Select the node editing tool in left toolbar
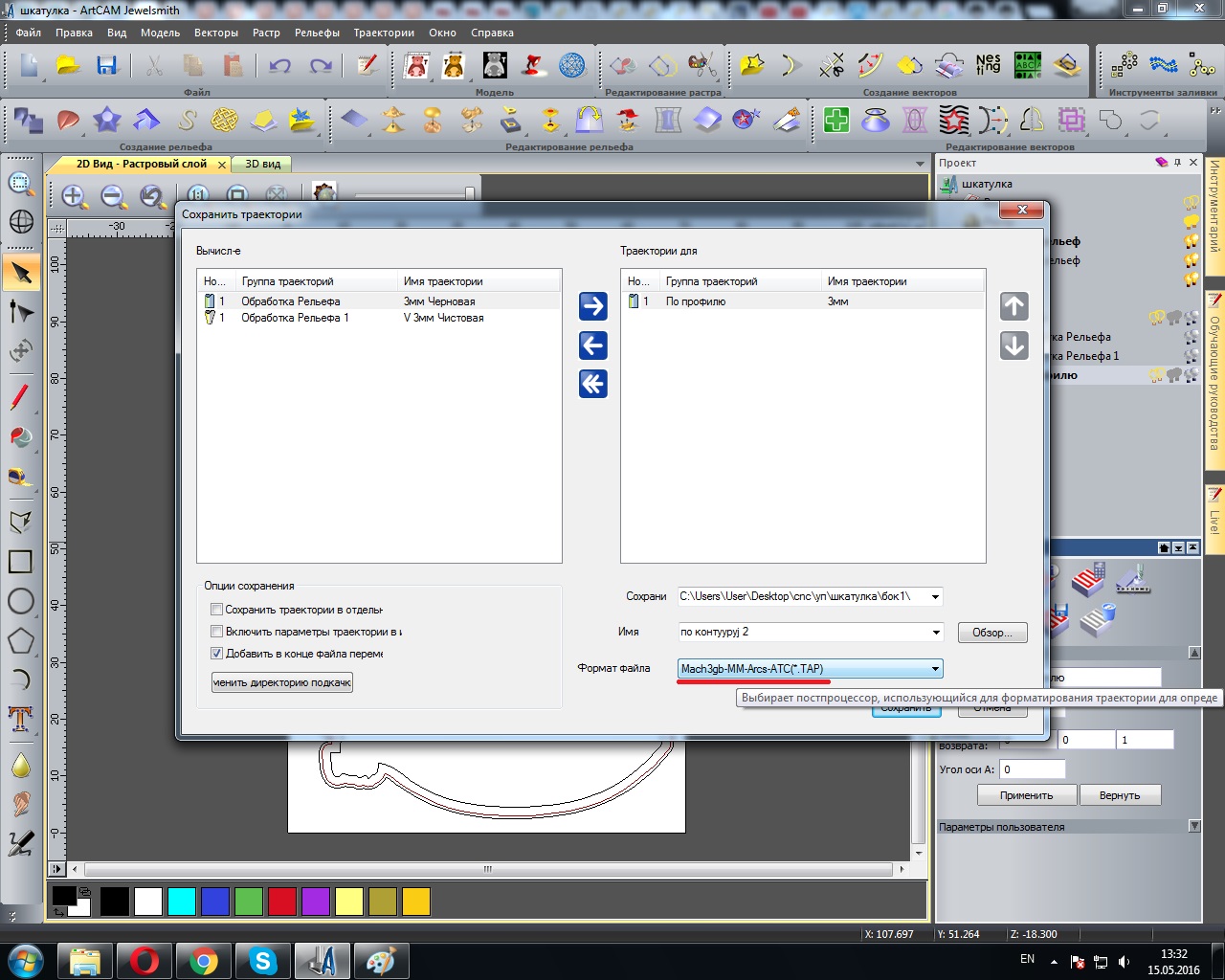The width and height of the screenshot is (1225, 980). coord(21,312)
